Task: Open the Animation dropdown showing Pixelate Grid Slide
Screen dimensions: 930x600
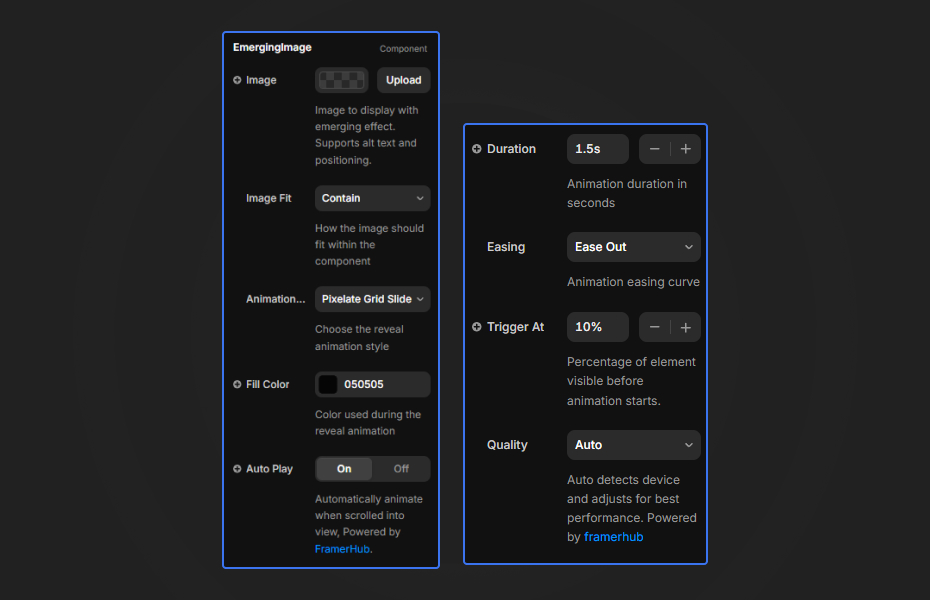Action: tap(372, 298)
